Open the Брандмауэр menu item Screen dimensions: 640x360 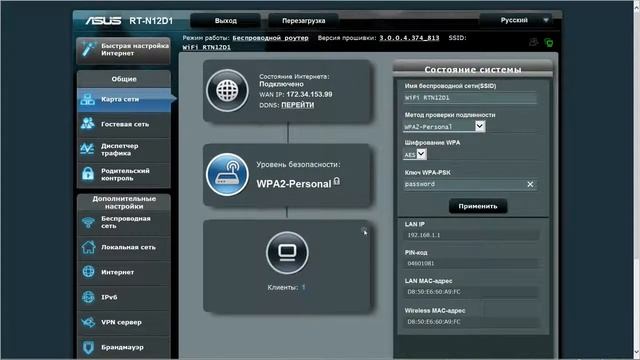click(124, 347)
